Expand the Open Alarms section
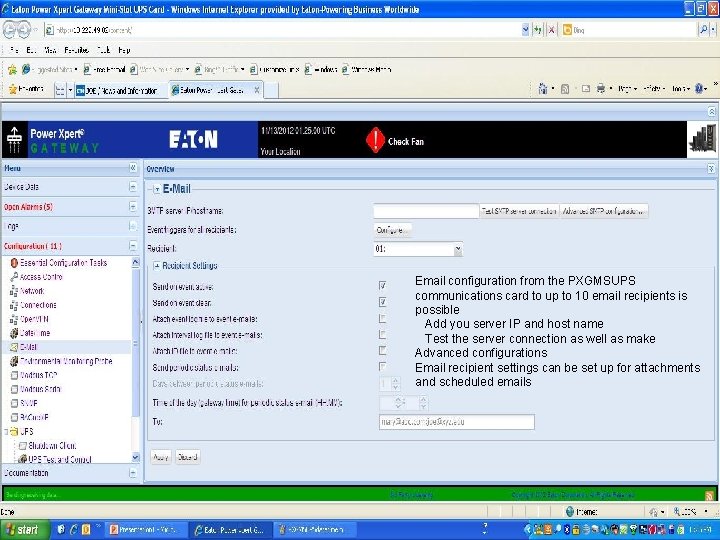The height and width of the screenshot is (540, 720). click(x=133, y=207)
